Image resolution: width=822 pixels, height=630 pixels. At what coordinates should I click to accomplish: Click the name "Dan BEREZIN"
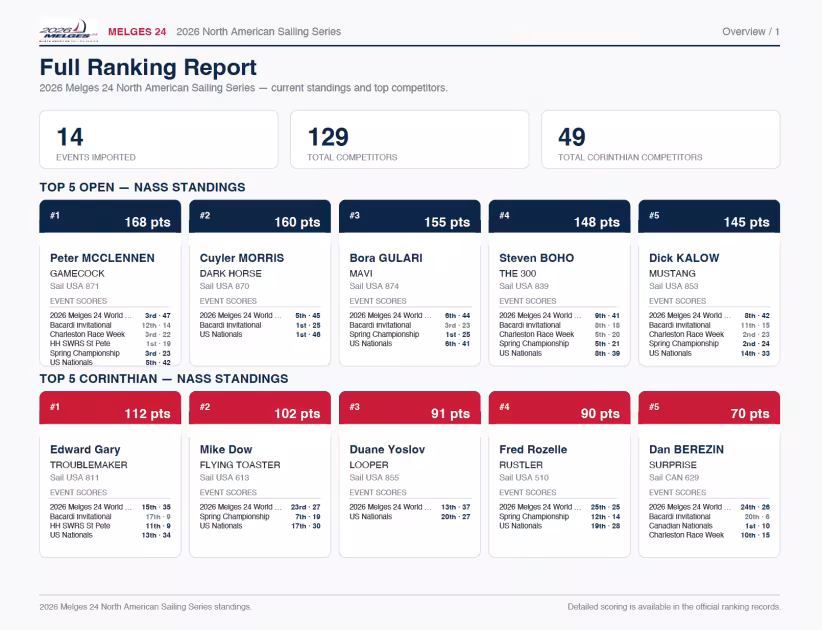[686, 449]
